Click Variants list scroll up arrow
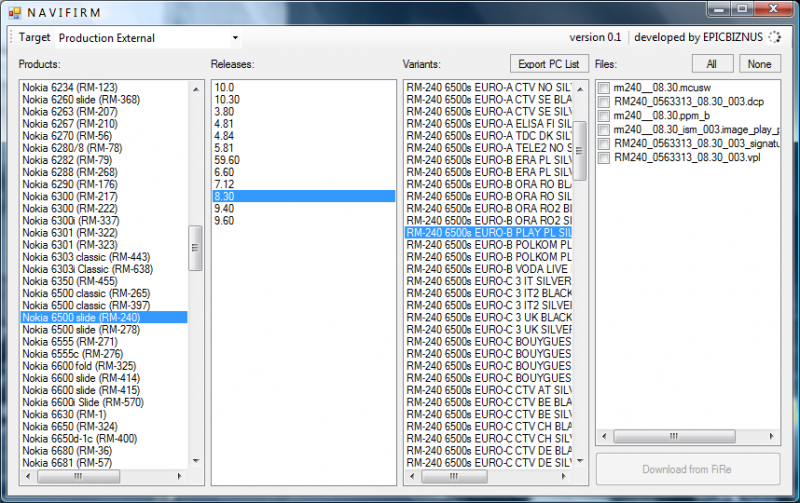Image resolution: width=800 pixels, height=503 pixels. click(x=580, y=89)
